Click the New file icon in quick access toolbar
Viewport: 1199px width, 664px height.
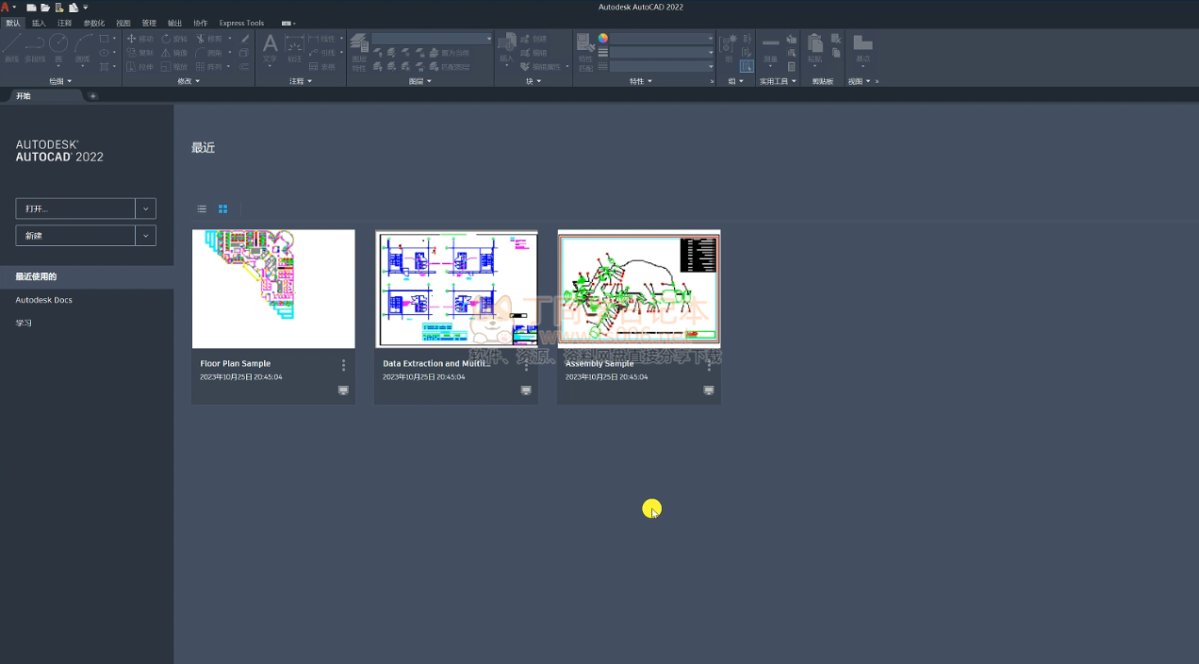(x=32, y=7)
